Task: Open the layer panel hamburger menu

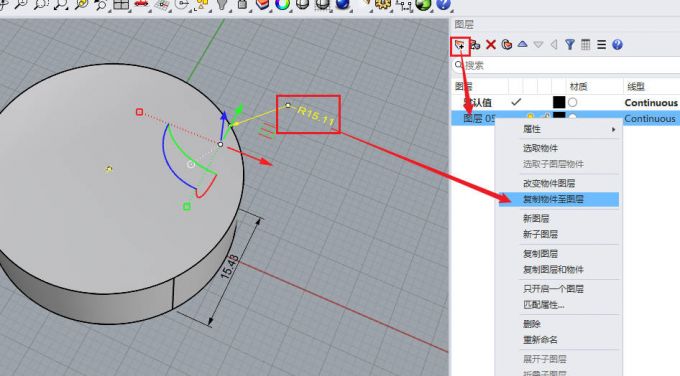Action: pos(601,44)
